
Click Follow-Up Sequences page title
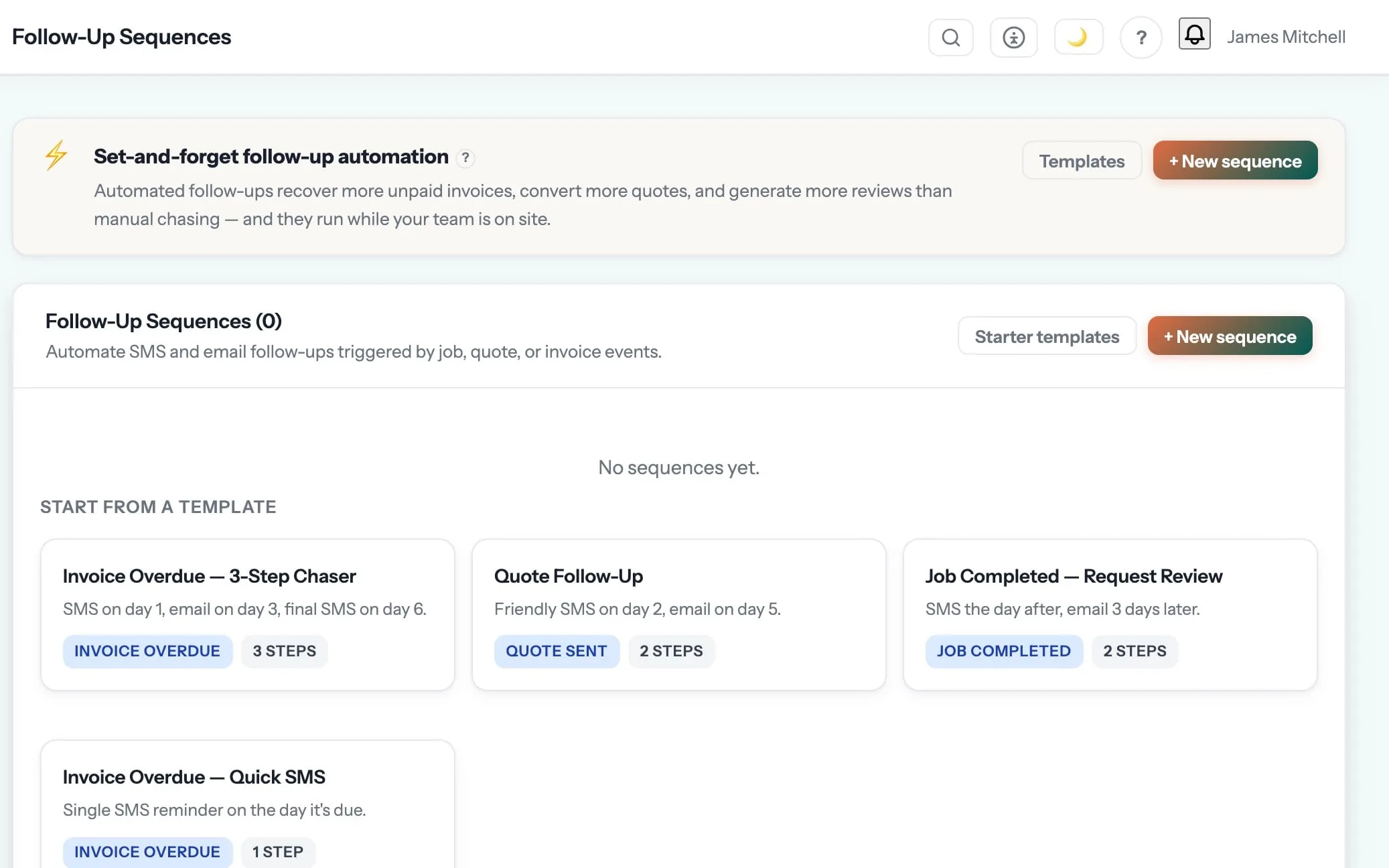[121, 37]
